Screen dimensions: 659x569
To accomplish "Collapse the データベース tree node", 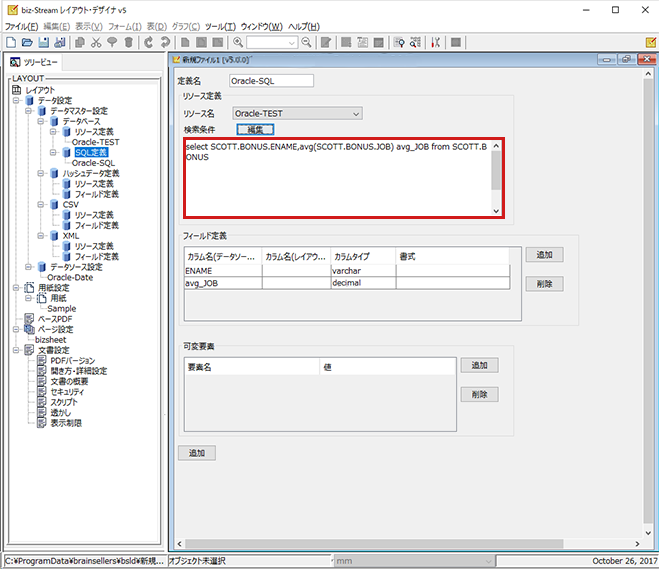I will pos(41,121).
